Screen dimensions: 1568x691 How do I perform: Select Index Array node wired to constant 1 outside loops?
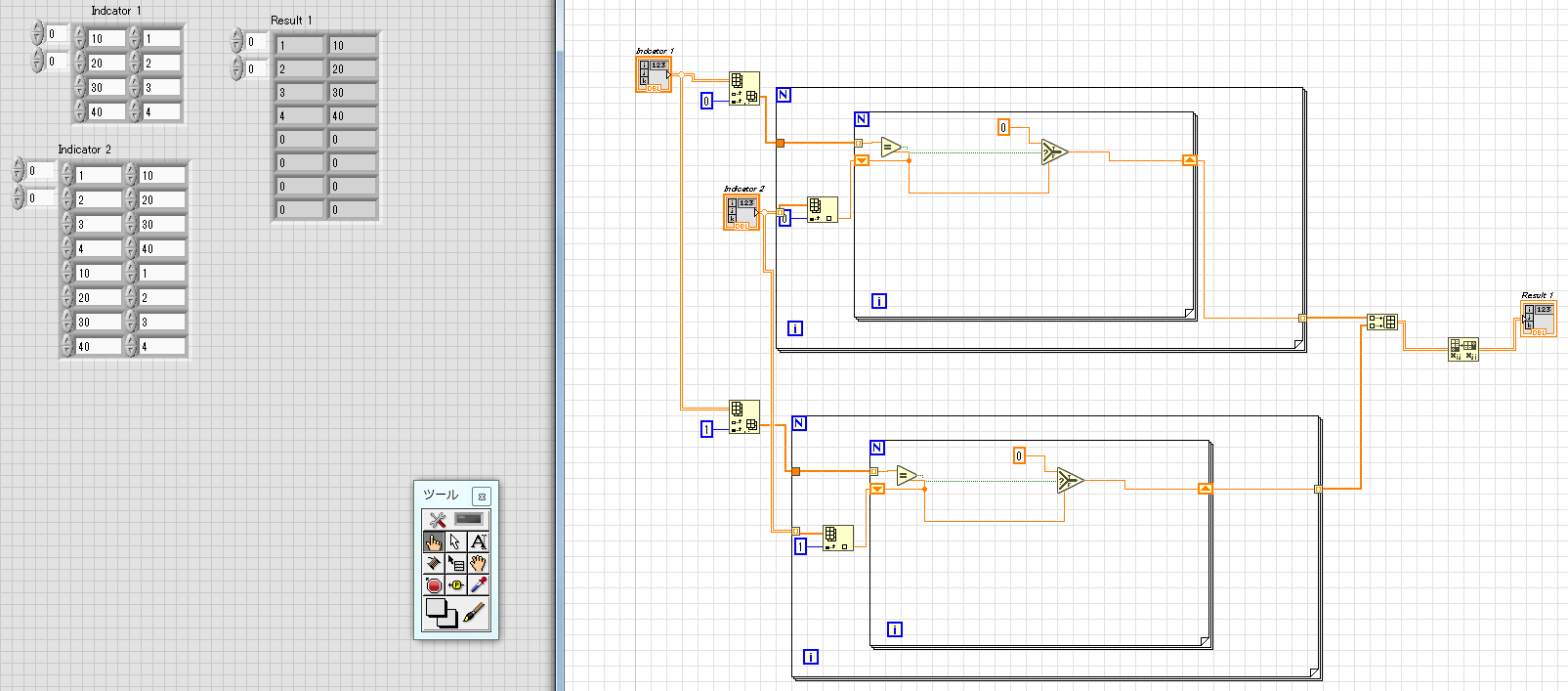[x=744, y=417]
